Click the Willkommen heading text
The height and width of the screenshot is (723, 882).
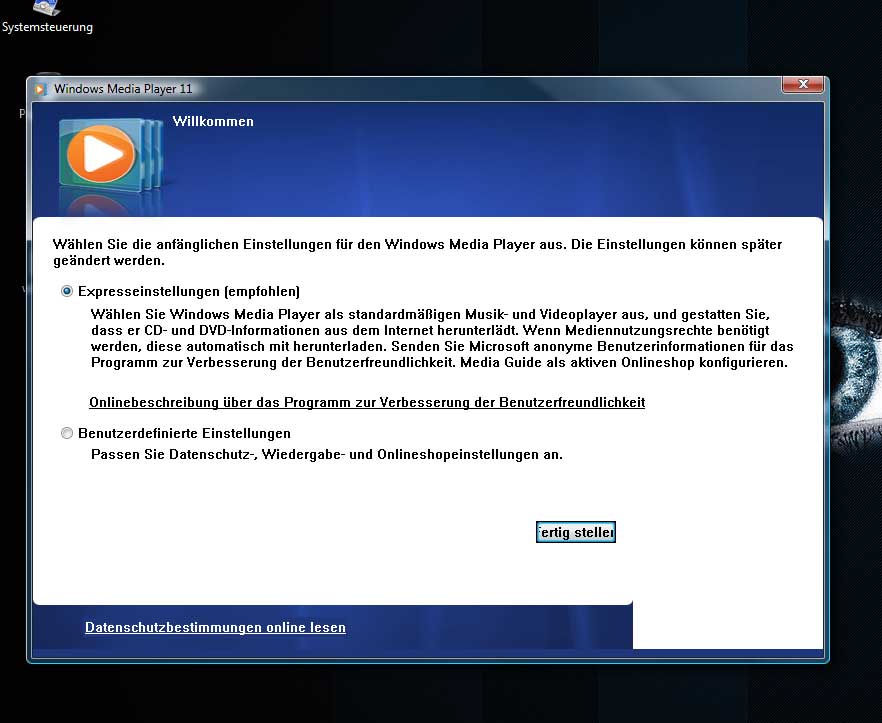point(213,122)
